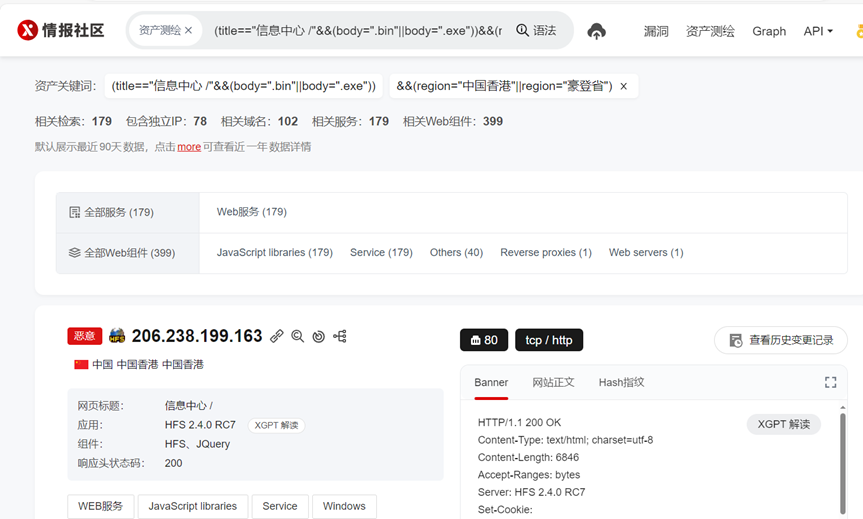Screen dimensions: 863x519
Task: Filter by JavaScript libraries (179)
Action: tap(275, 253)
